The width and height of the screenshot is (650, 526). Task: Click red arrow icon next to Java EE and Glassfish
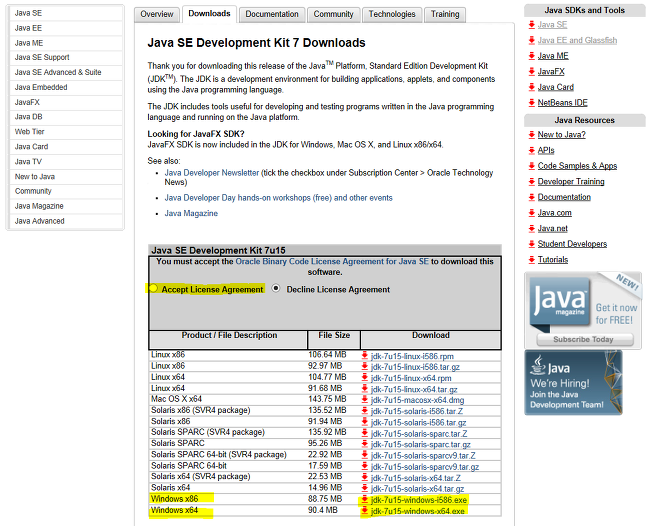531,40
